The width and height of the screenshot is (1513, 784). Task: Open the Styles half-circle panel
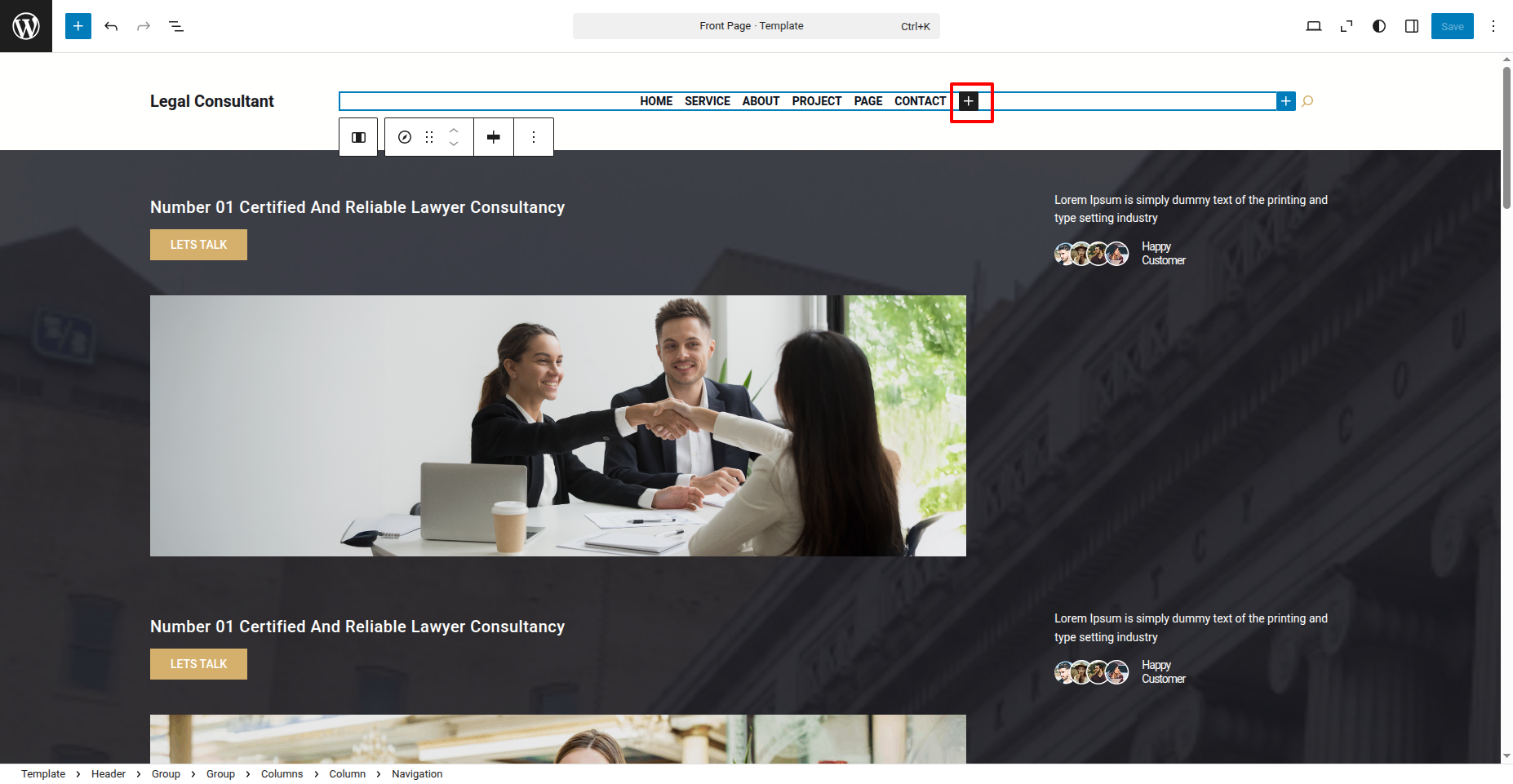pyautogui.click(x=1379, y=26)
